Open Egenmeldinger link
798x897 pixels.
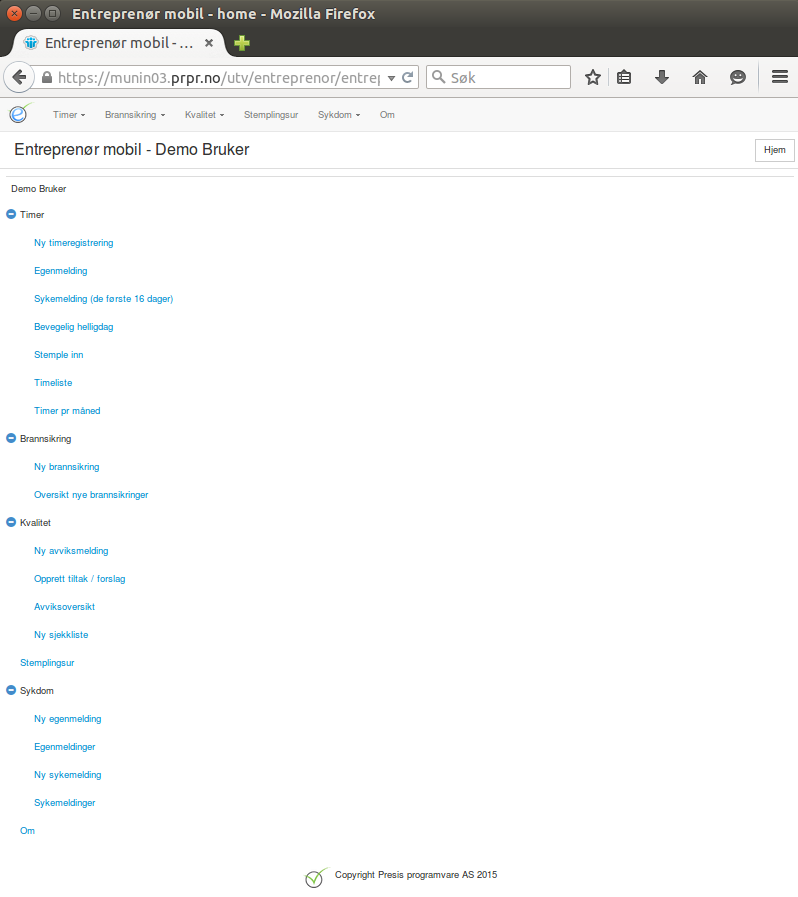(x=65, y=747)
